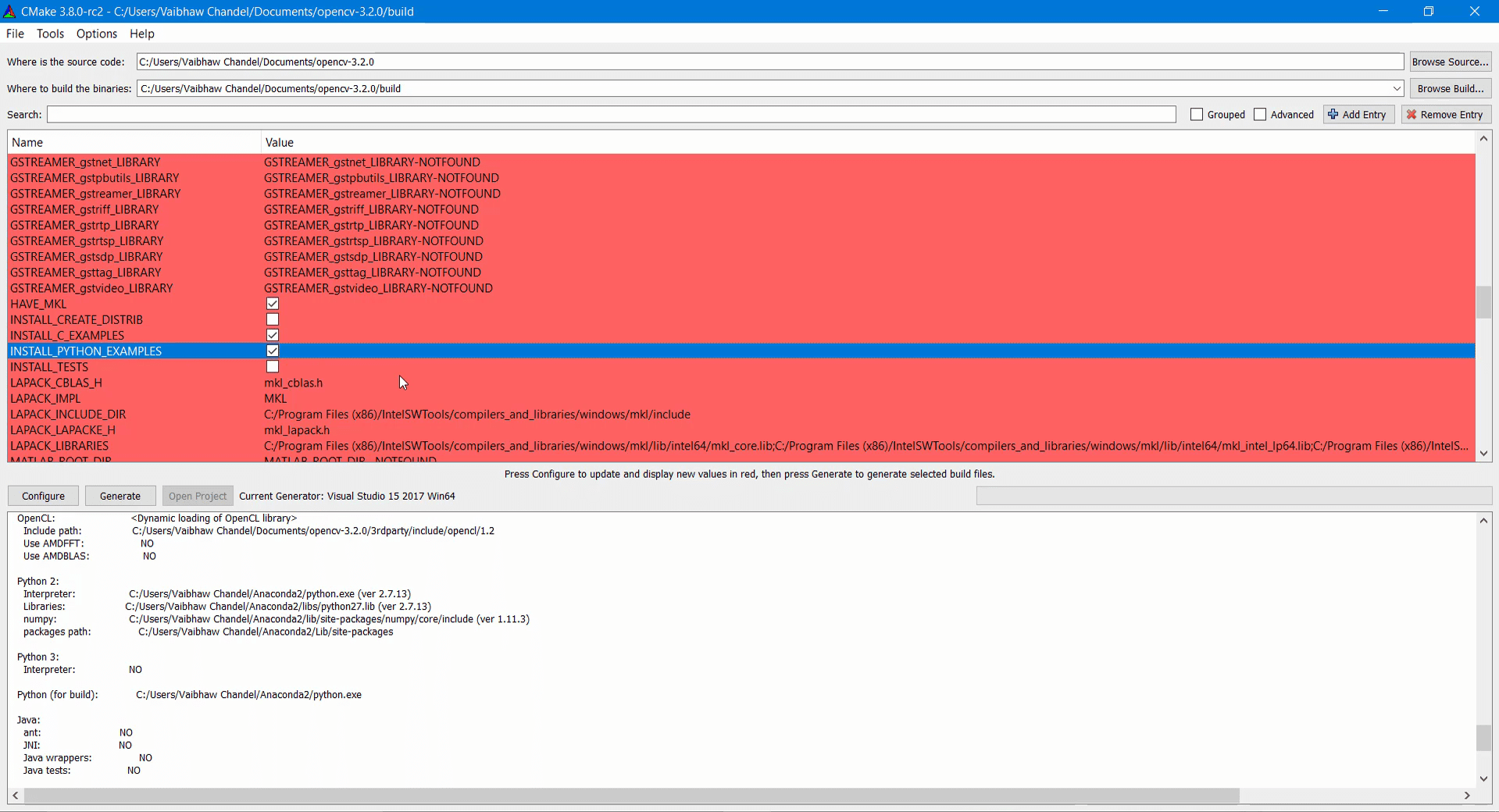The image size is (1499, 812).
Task: Check the INSTALL_CREATE_DISTRIB option
Action: click(272, 319)
